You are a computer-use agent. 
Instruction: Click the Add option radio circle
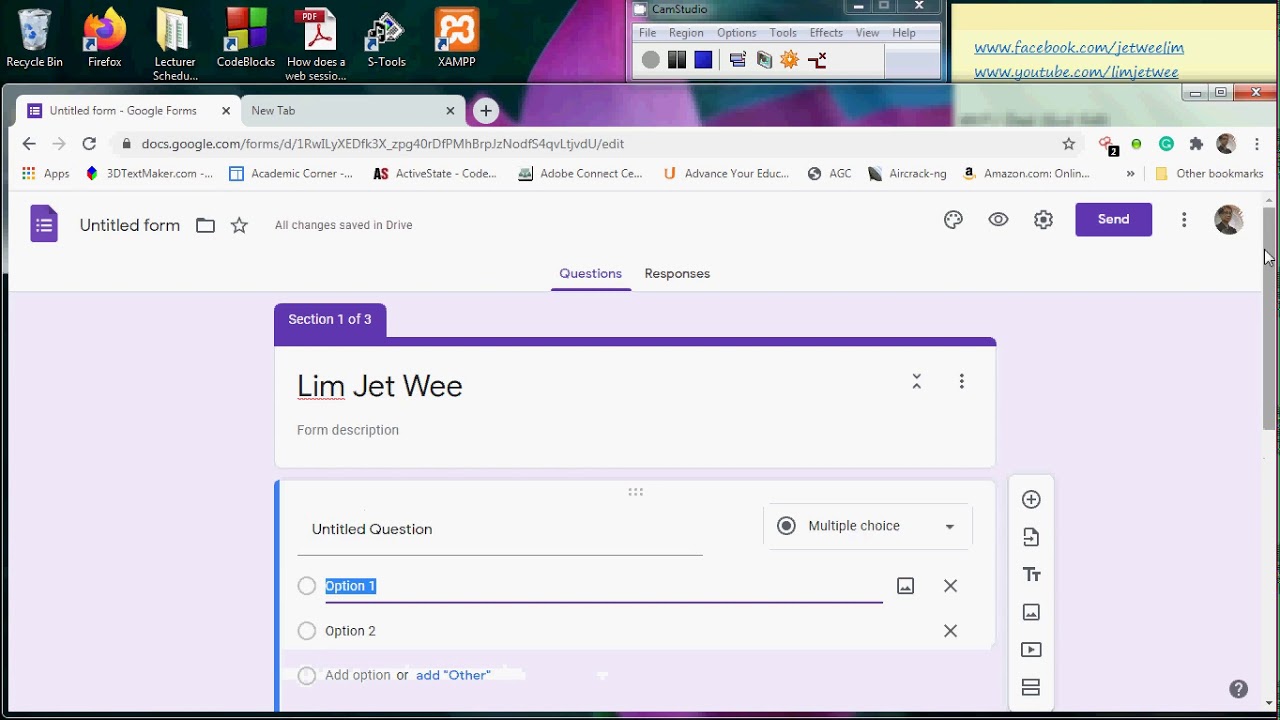pyautogui.click(x=307, y=676)
